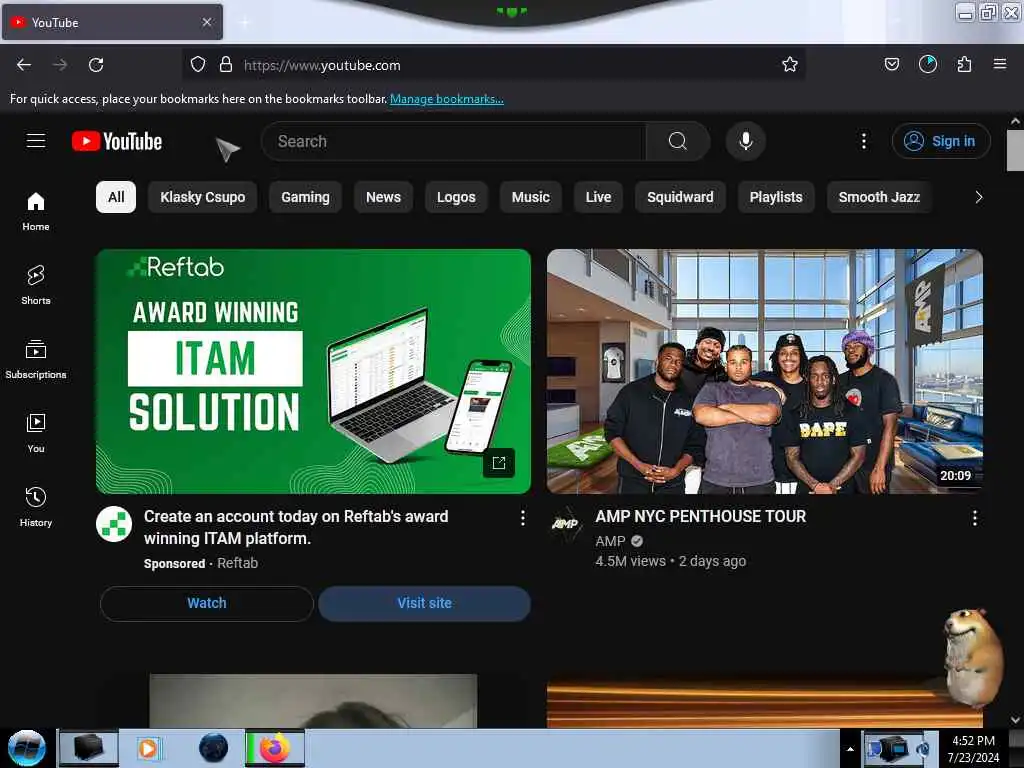The width and height of the screenshot is (1024, 768).
Task: Open the extensions puzzle icon
Action: [964, 64]
